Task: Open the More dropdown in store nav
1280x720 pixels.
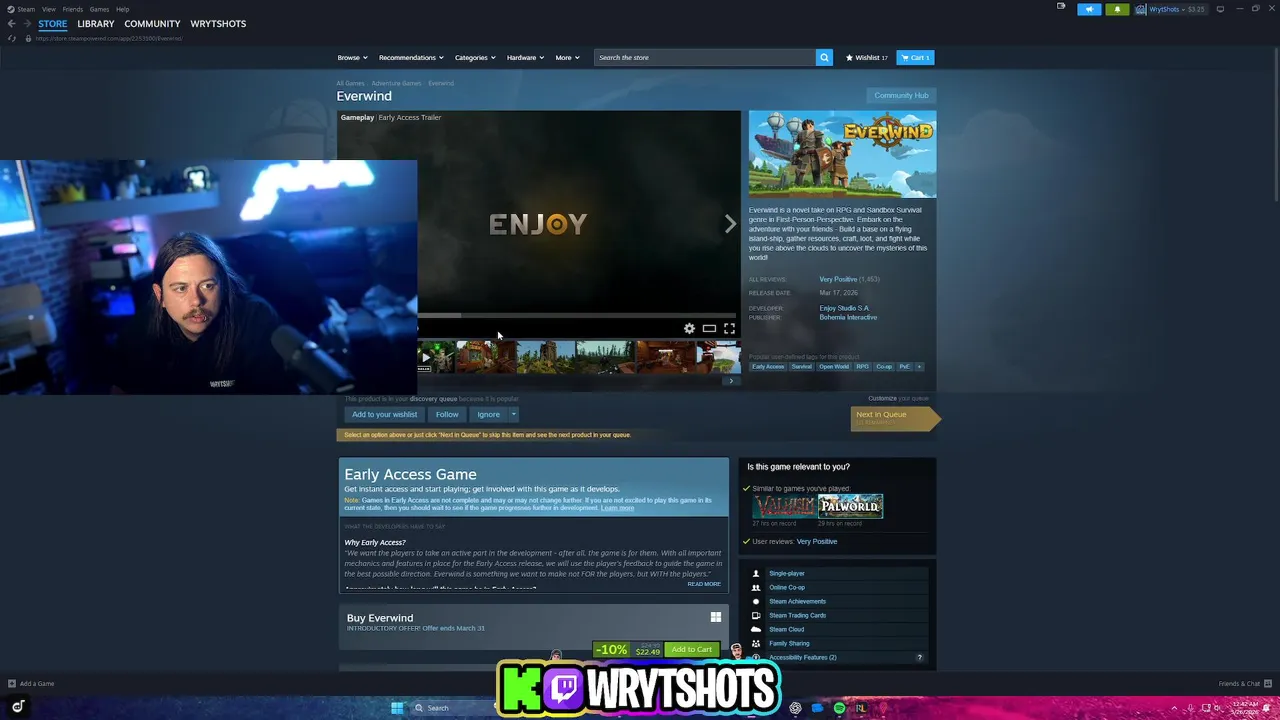Action: (567, 57)
